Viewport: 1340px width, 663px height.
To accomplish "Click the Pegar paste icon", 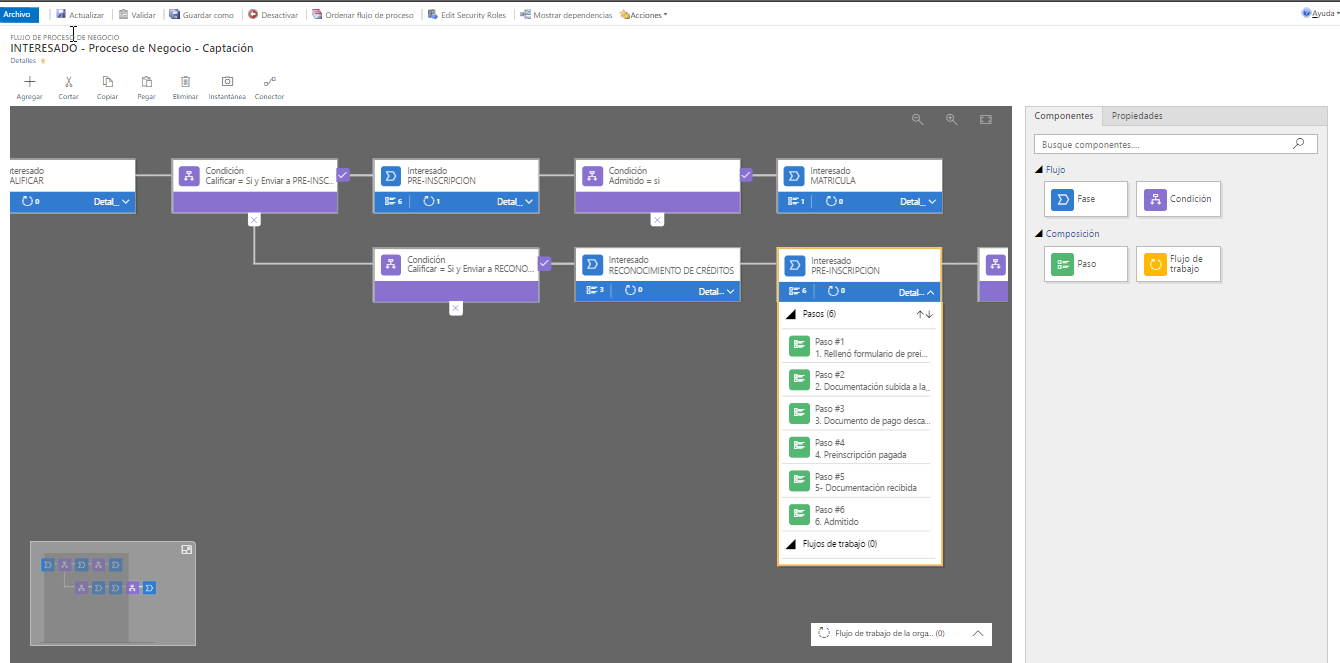I will pos(146,82).
